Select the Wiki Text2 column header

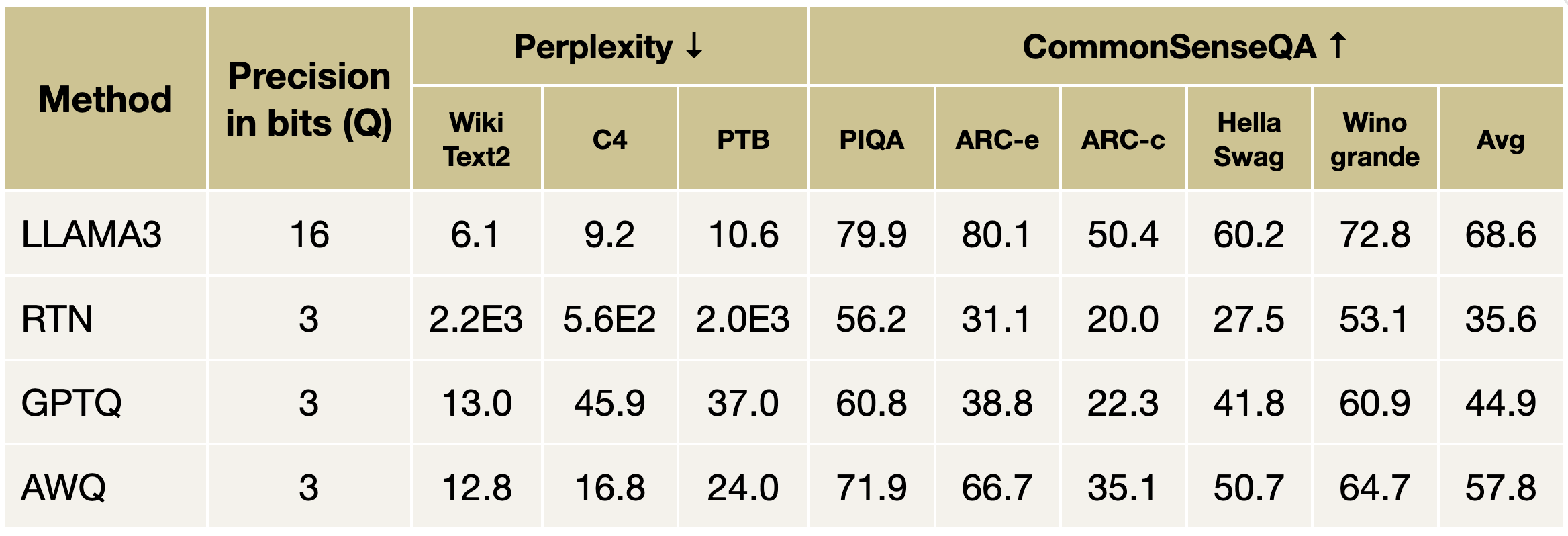[477, 140]
